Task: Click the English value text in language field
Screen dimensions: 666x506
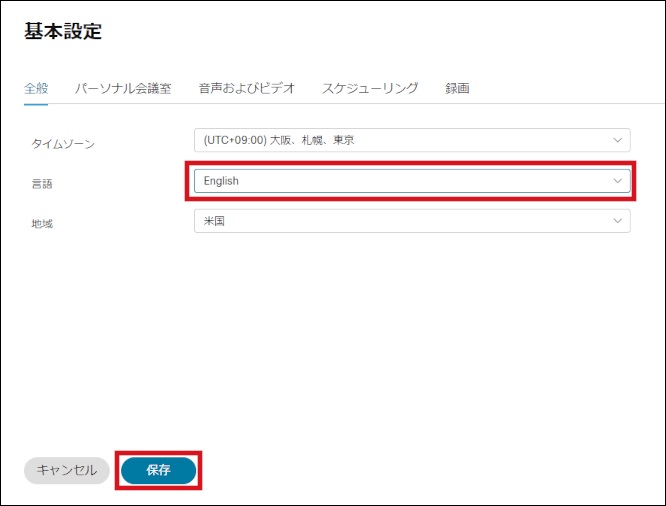Action: pyautogui.click(x=221, y=181)
